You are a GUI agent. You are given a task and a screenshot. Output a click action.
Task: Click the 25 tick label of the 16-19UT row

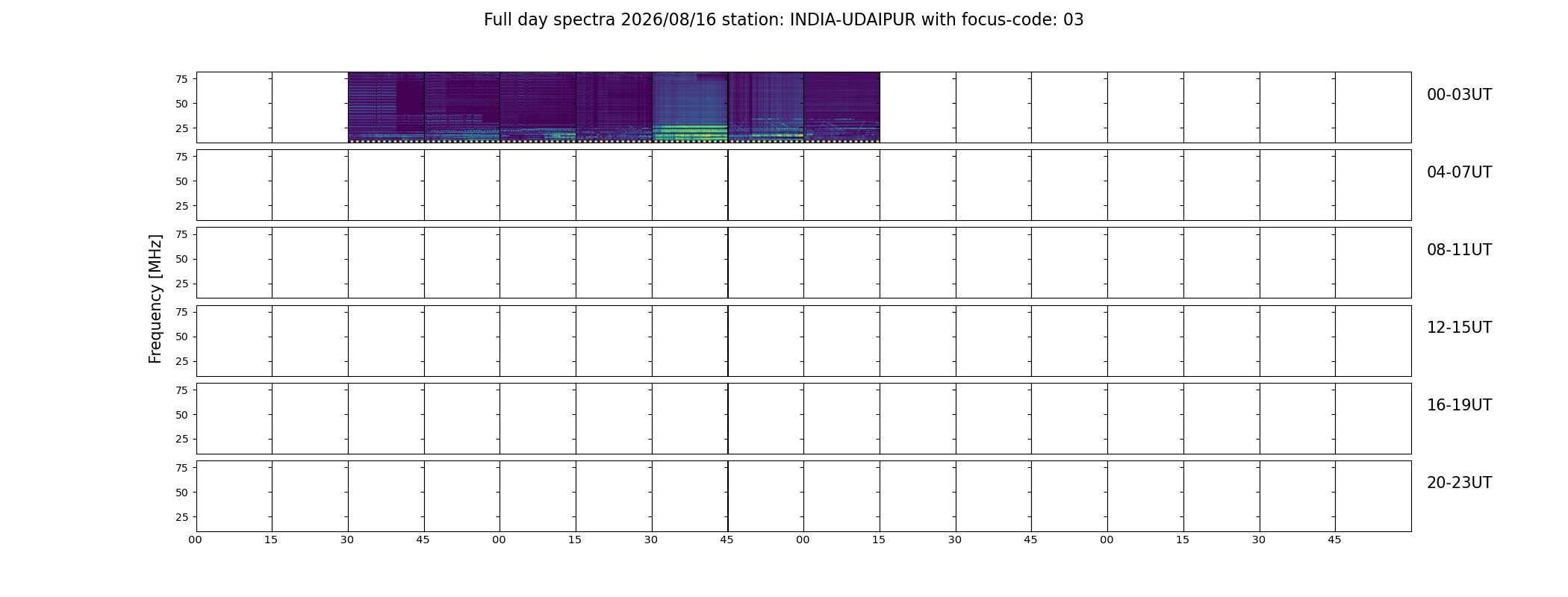coord(181,440)
